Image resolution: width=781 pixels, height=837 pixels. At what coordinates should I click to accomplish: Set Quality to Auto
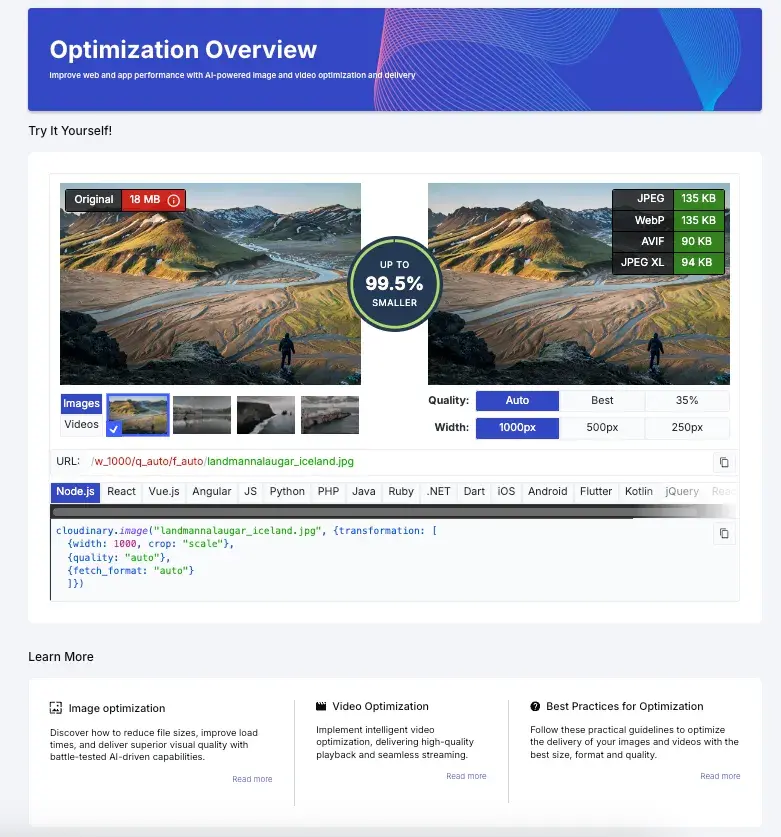(517, 400)
